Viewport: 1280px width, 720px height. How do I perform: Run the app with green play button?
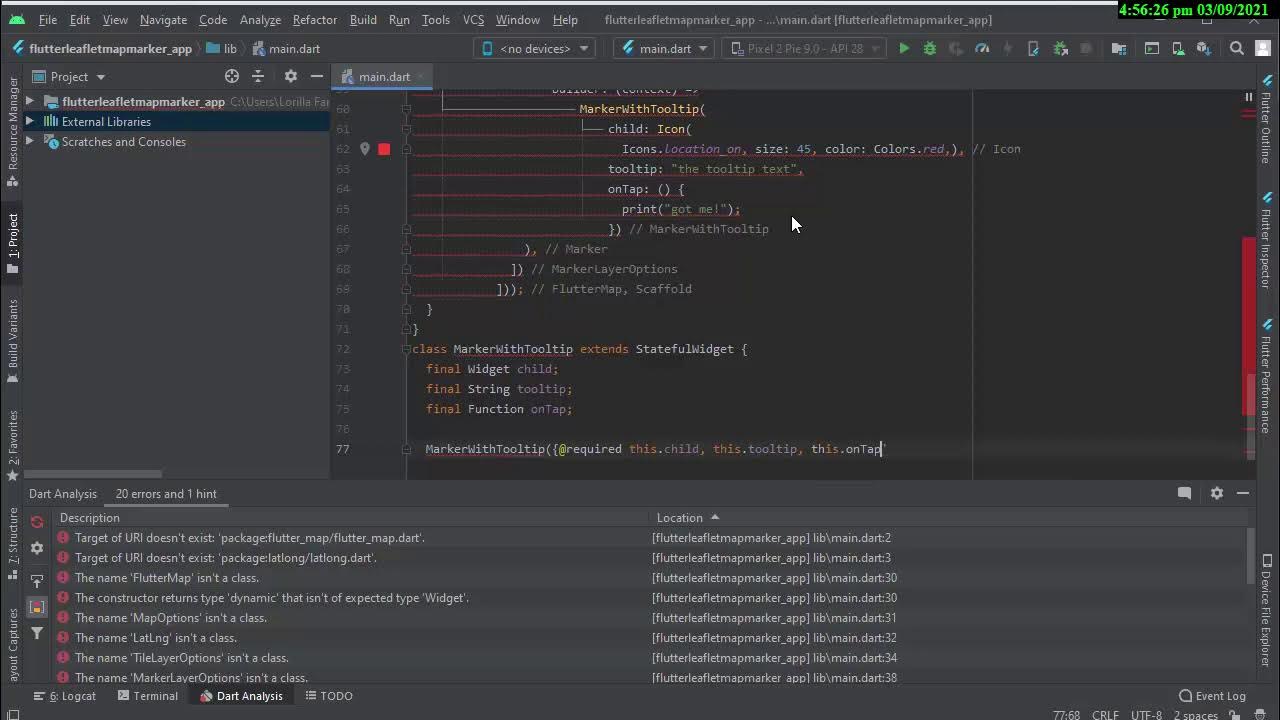tap(904, 48)
